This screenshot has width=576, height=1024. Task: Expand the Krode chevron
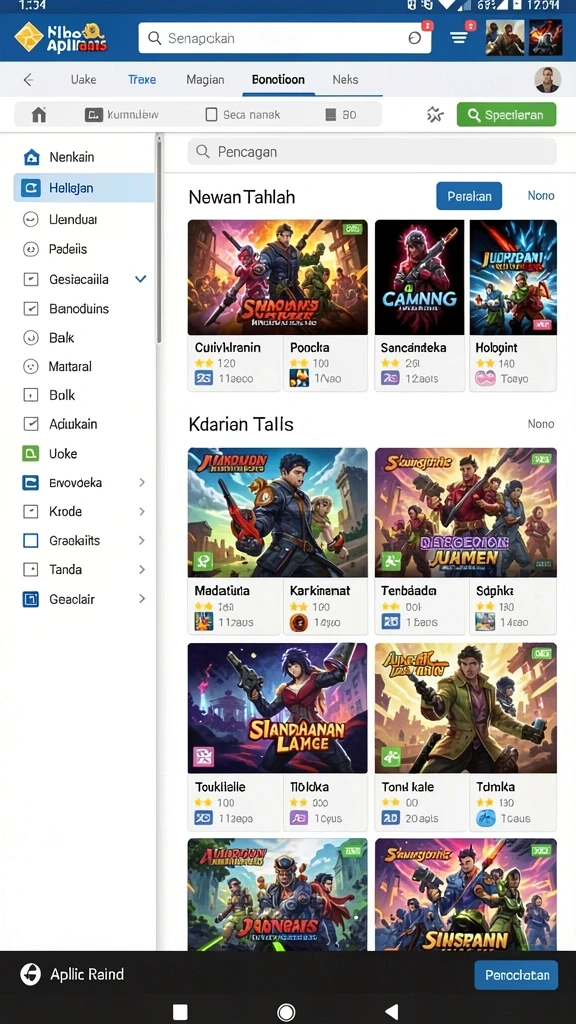pyautogui.click(x=142, y=511)
